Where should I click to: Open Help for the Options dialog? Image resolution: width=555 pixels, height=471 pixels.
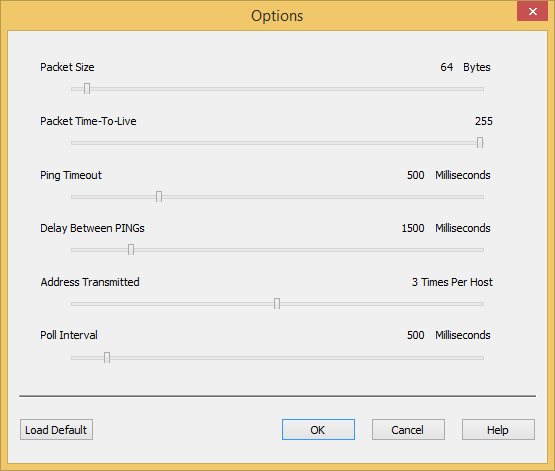pyautogui.click(x=498, y=430)
